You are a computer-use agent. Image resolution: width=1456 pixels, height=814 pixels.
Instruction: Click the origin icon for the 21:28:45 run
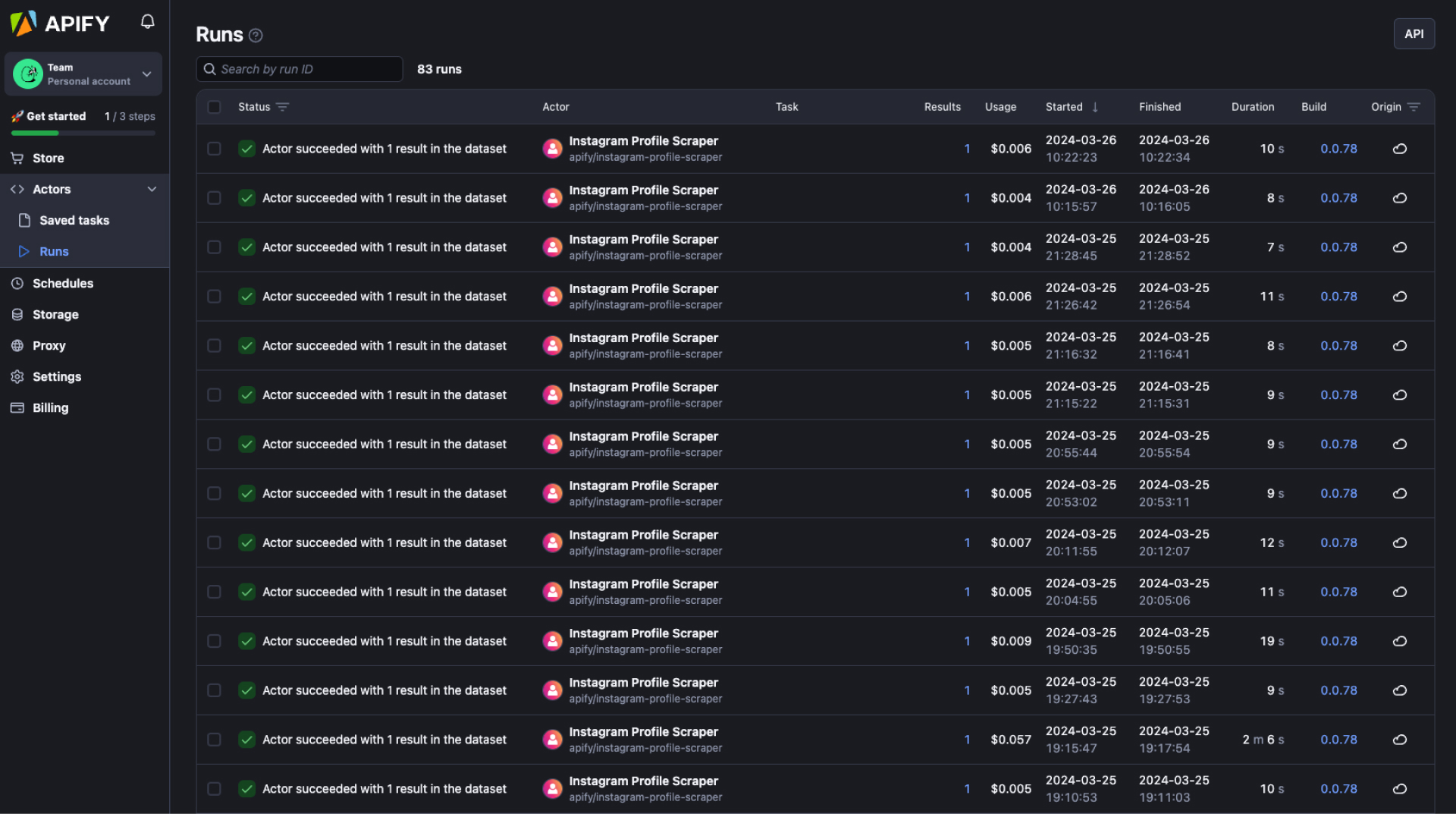coord(1400,247)
